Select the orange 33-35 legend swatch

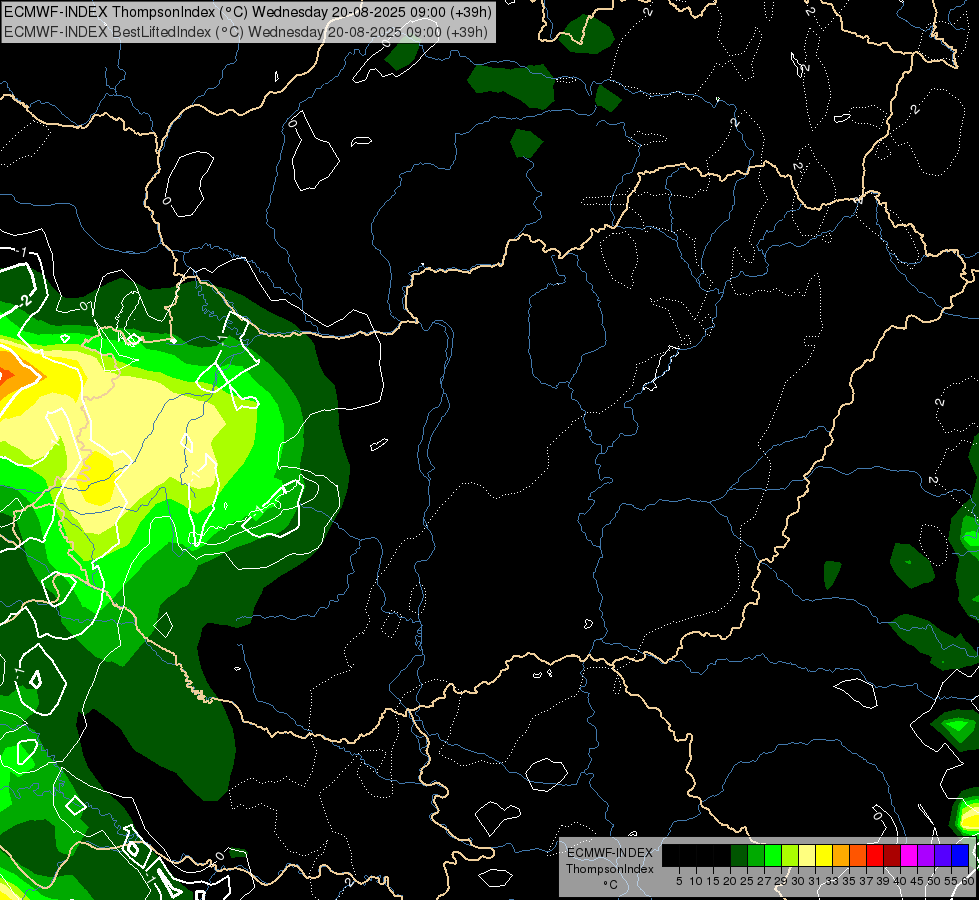[x=841, y=855]
